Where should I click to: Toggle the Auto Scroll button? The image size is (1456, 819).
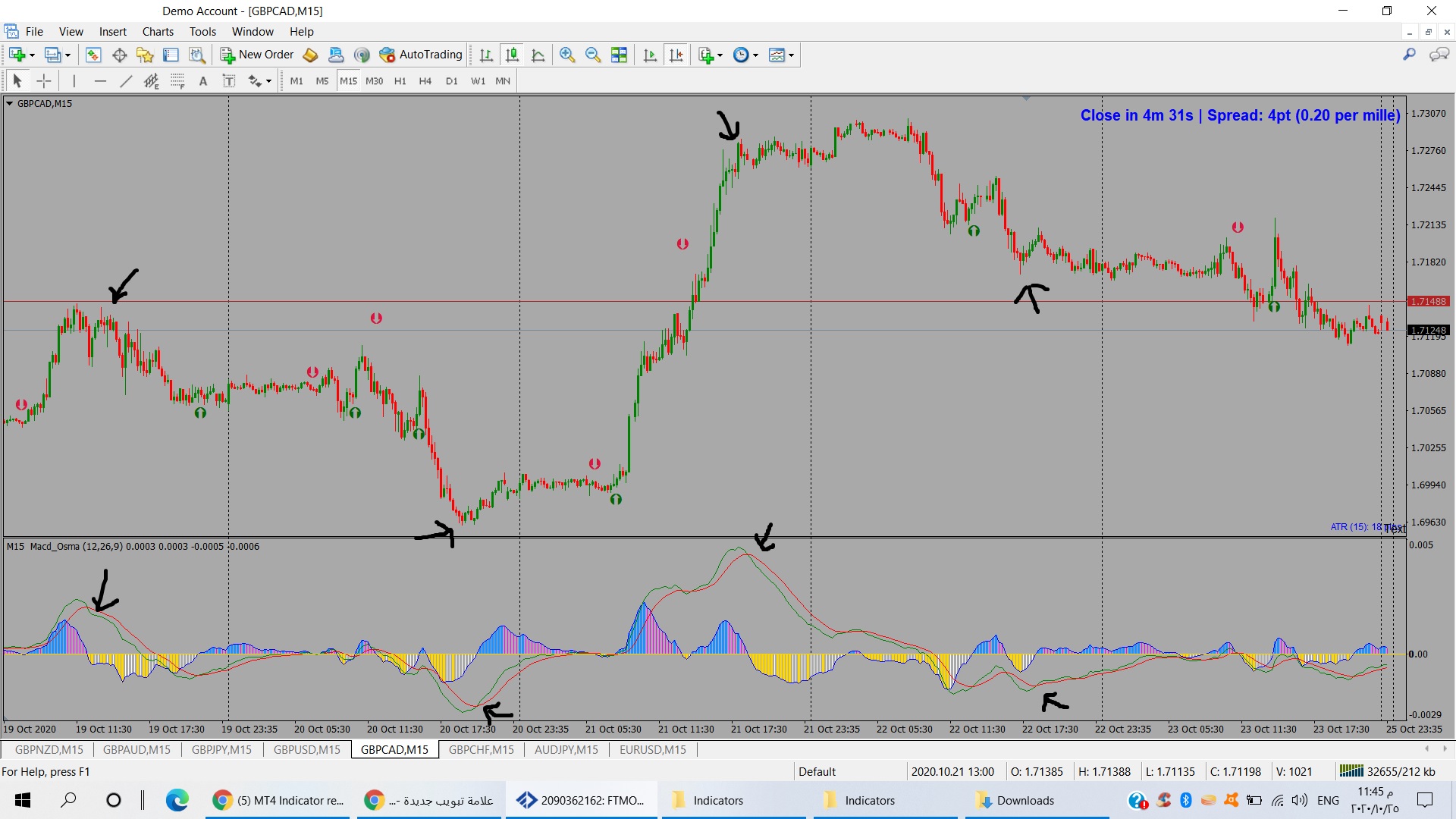(x=650, y=55)
